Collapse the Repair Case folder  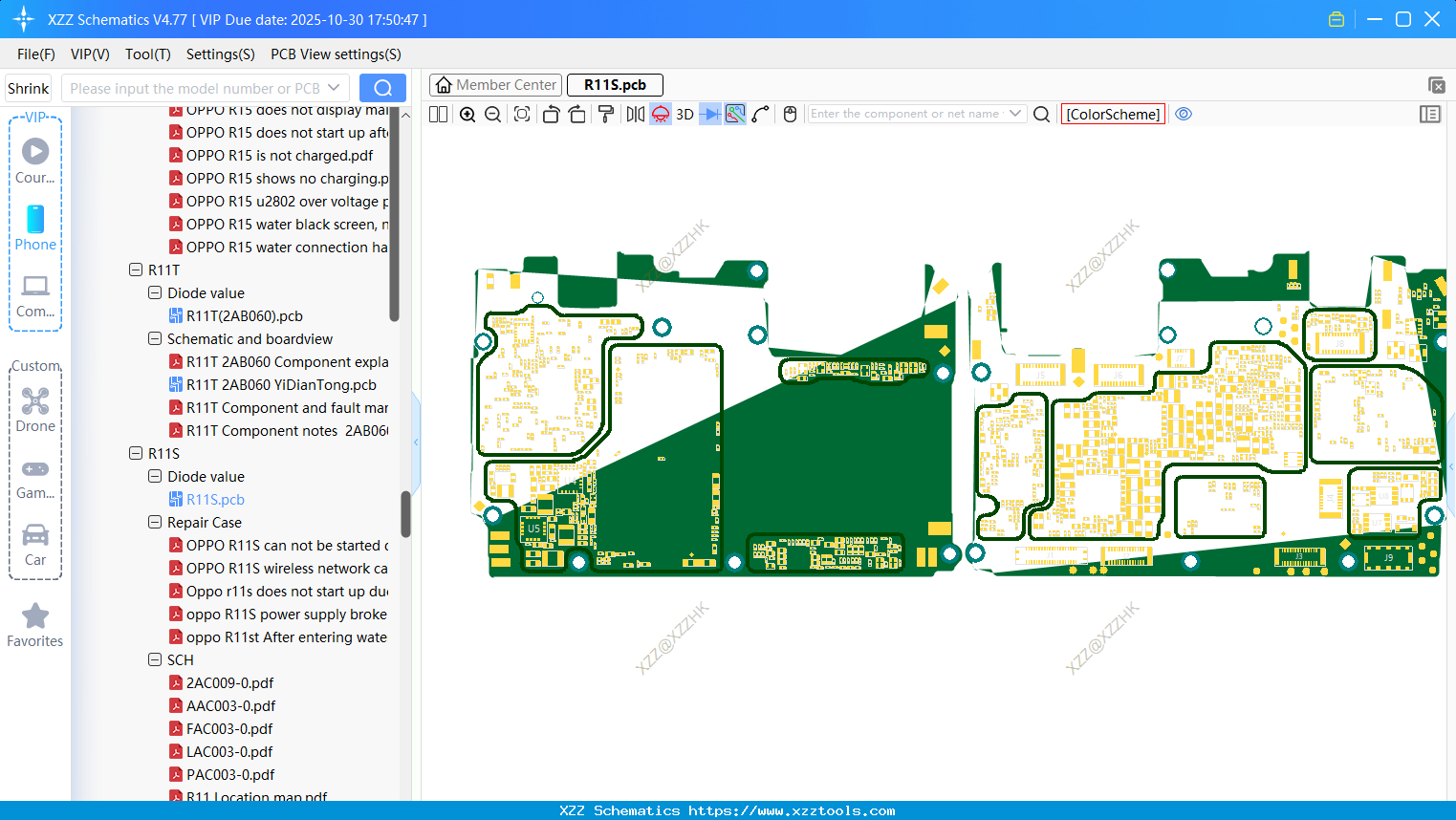click(155, 523)
